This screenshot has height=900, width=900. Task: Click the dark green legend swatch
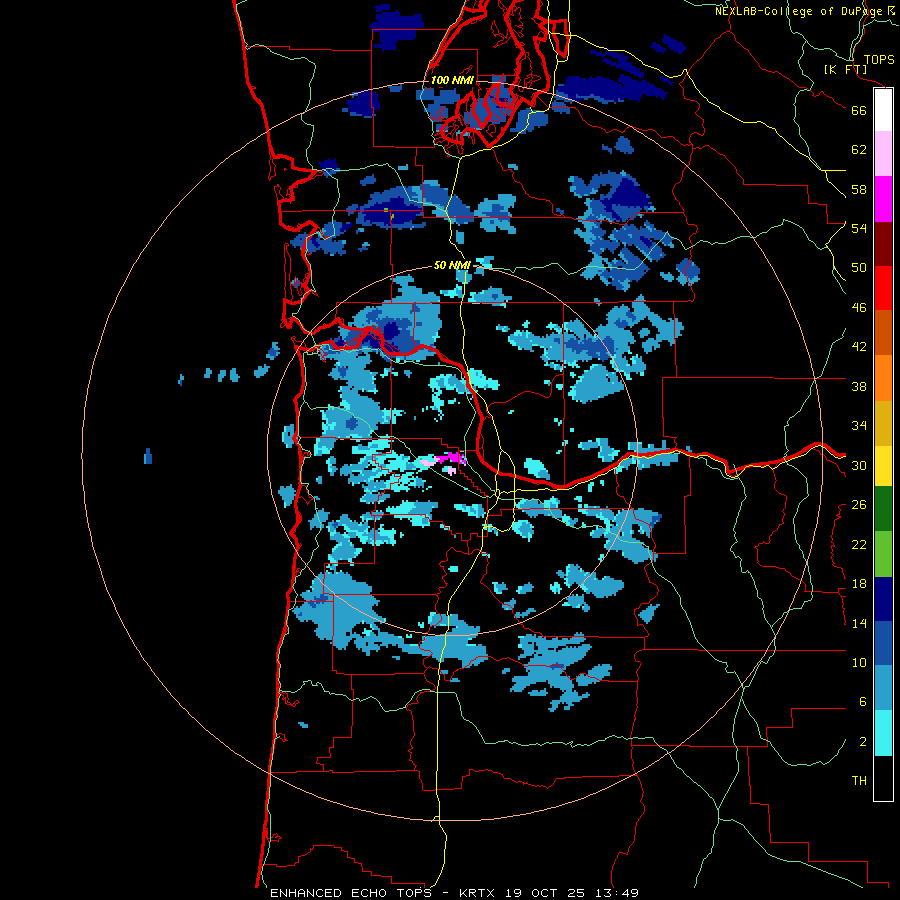tap(883, 509)
